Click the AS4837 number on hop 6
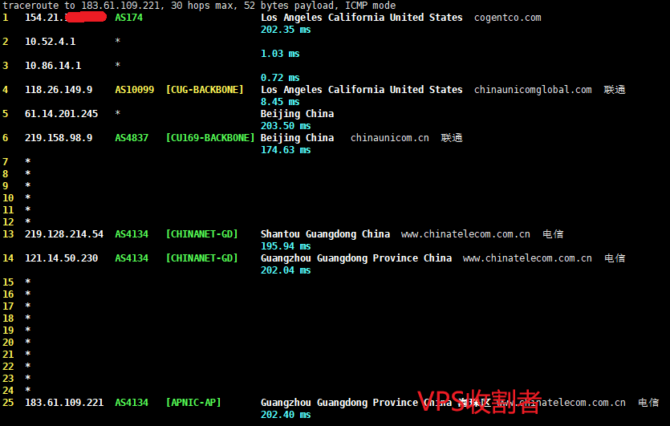The image size is (670, 426). (131, 137)
